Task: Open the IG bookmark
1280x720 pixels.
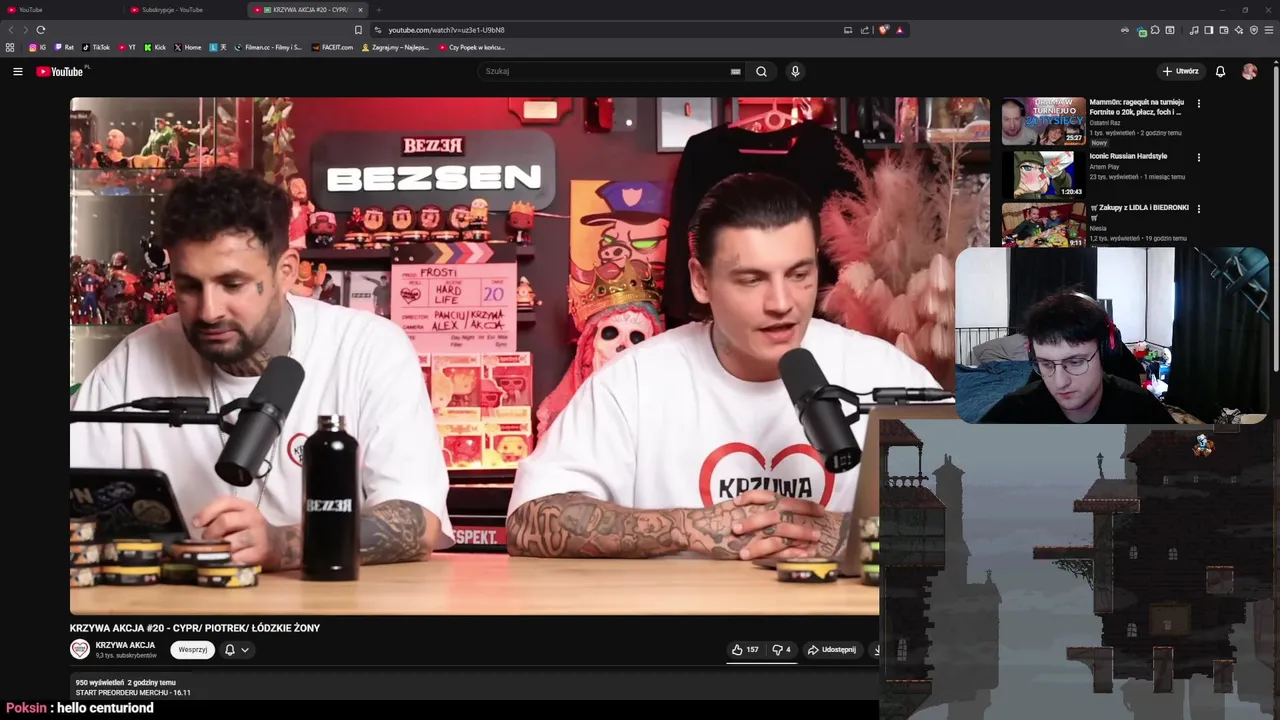Action: coord(38,47)
